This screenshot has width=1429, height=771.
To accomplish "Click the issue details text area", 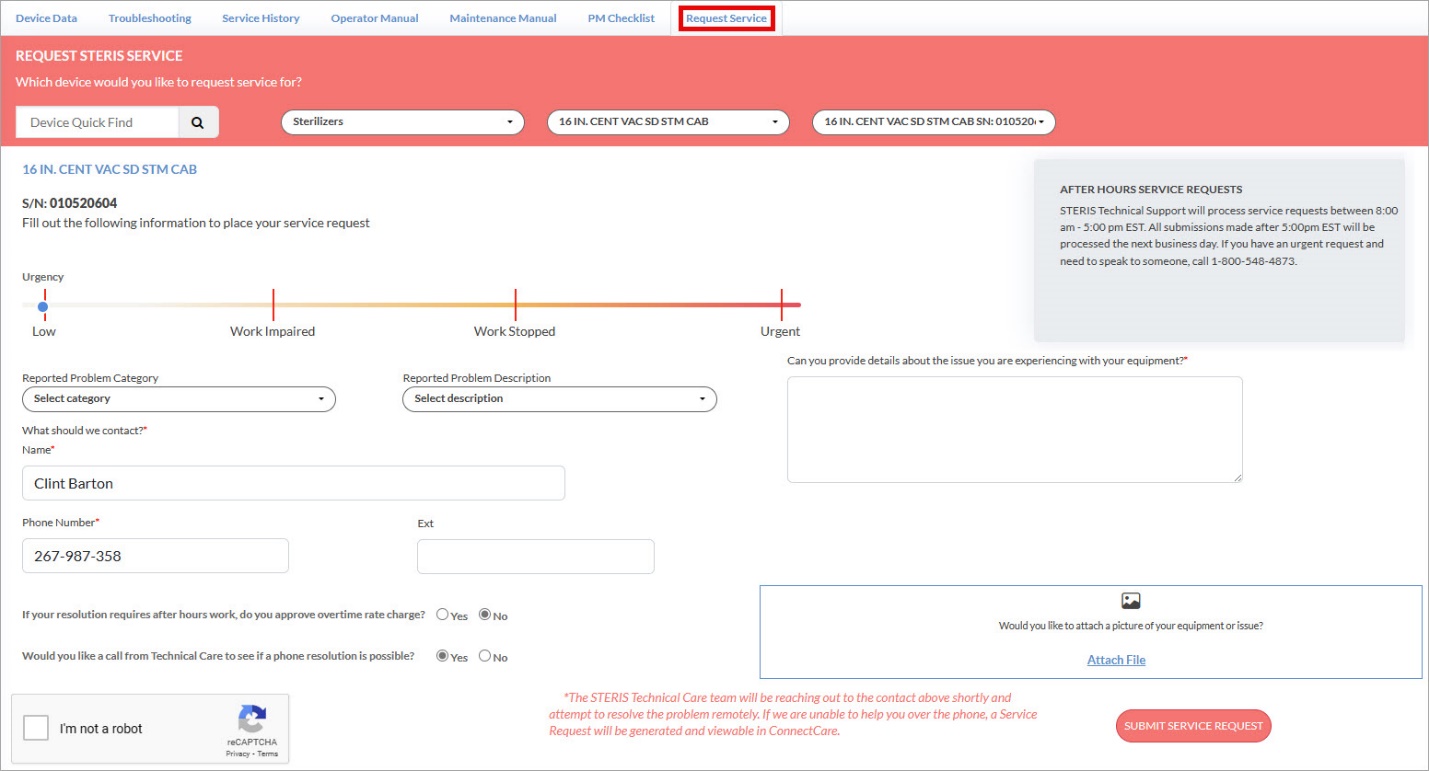I will [1015, 430].
